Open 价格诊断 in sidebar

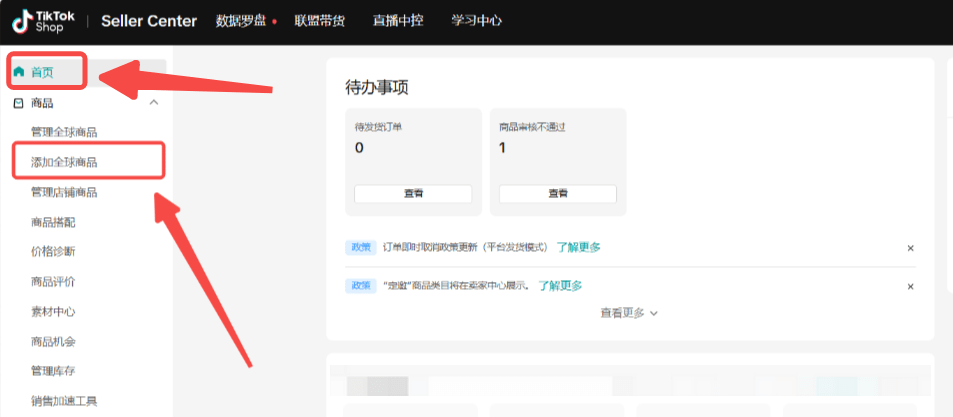[x=53, y=252]
